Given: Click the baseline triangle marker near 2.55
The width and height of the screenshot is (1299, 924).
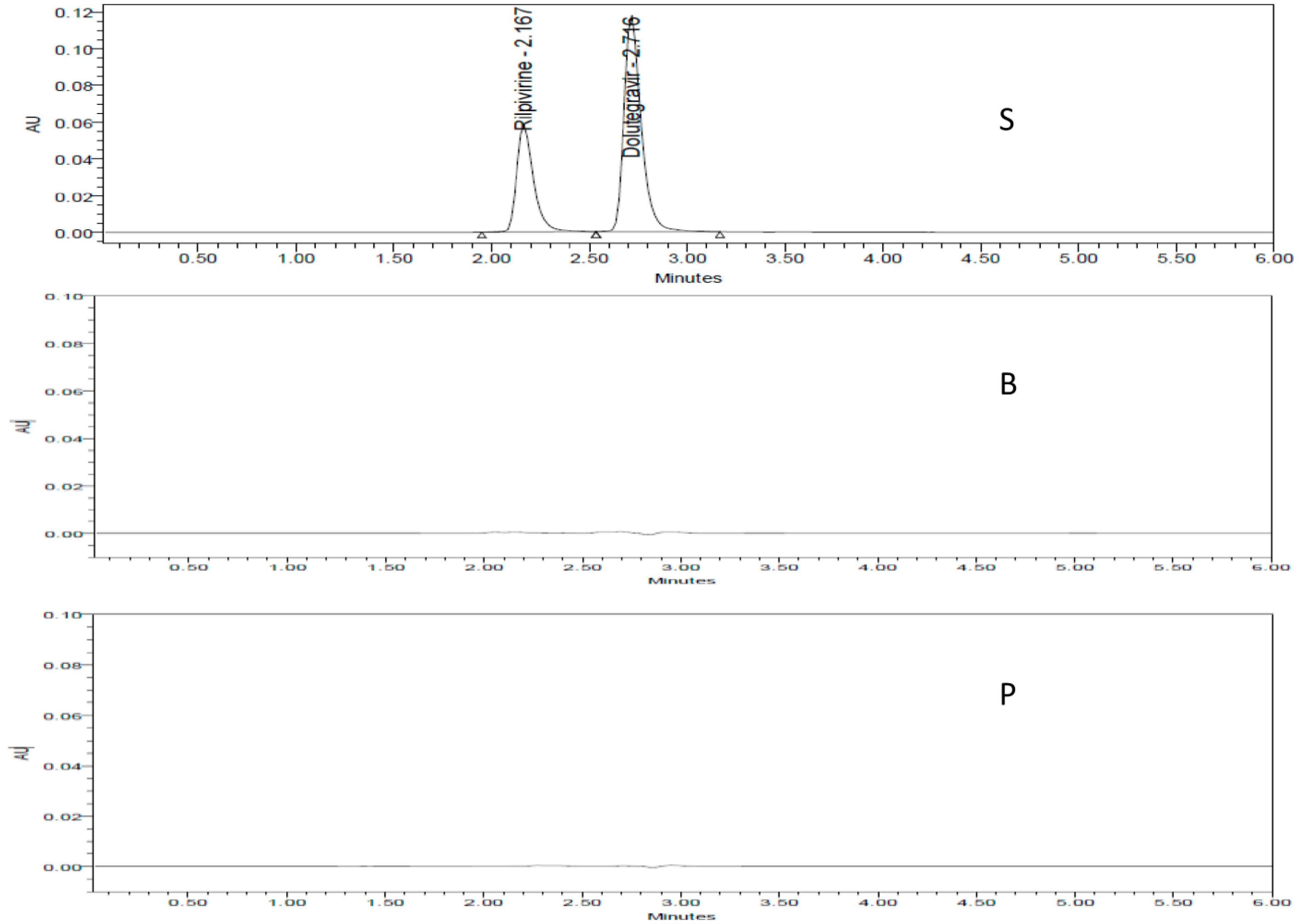Looking at the screenshot, I should point(596,235).
